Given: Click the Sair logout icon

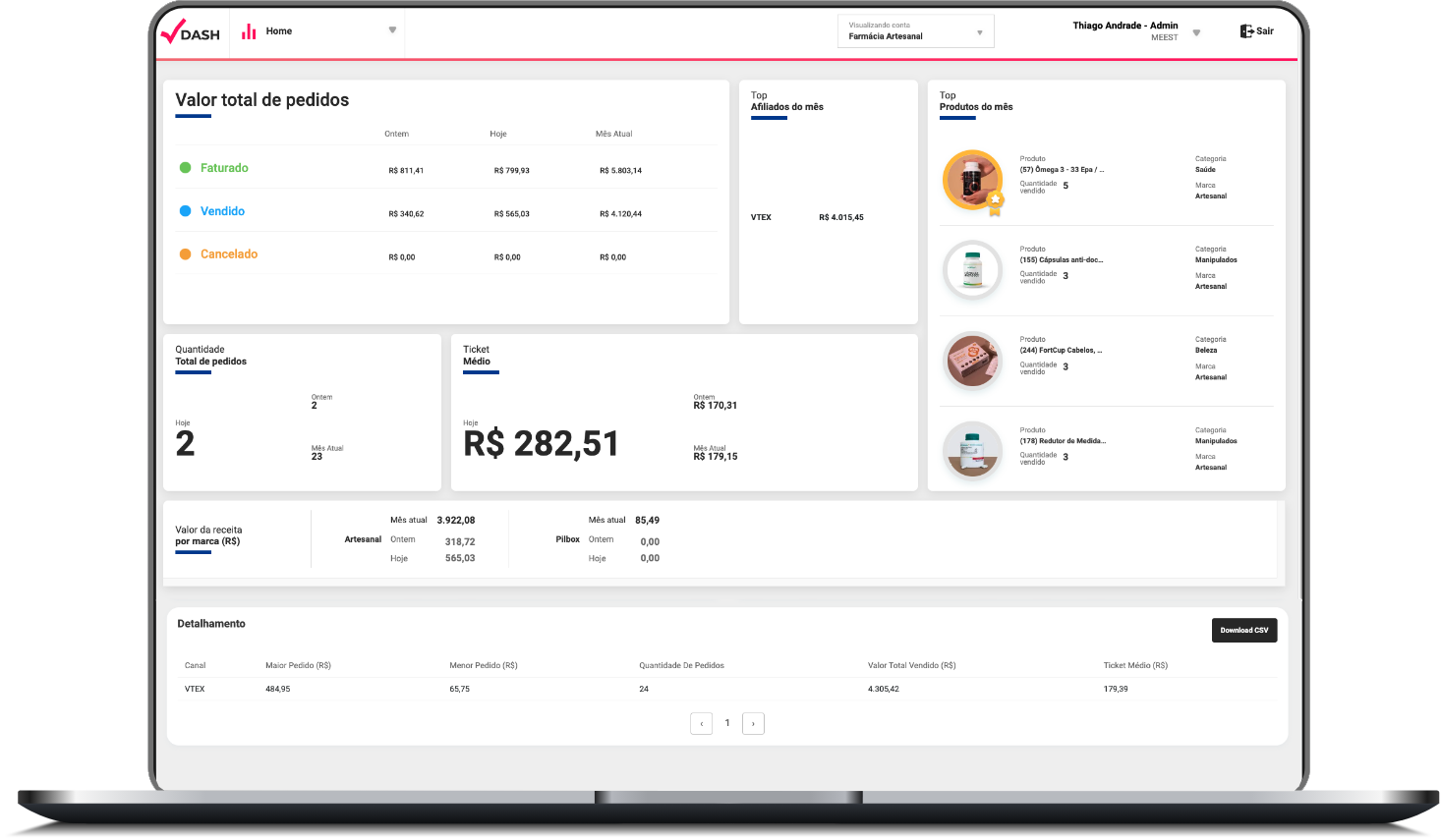Looking at the screenshot, I should (1246, 31).
